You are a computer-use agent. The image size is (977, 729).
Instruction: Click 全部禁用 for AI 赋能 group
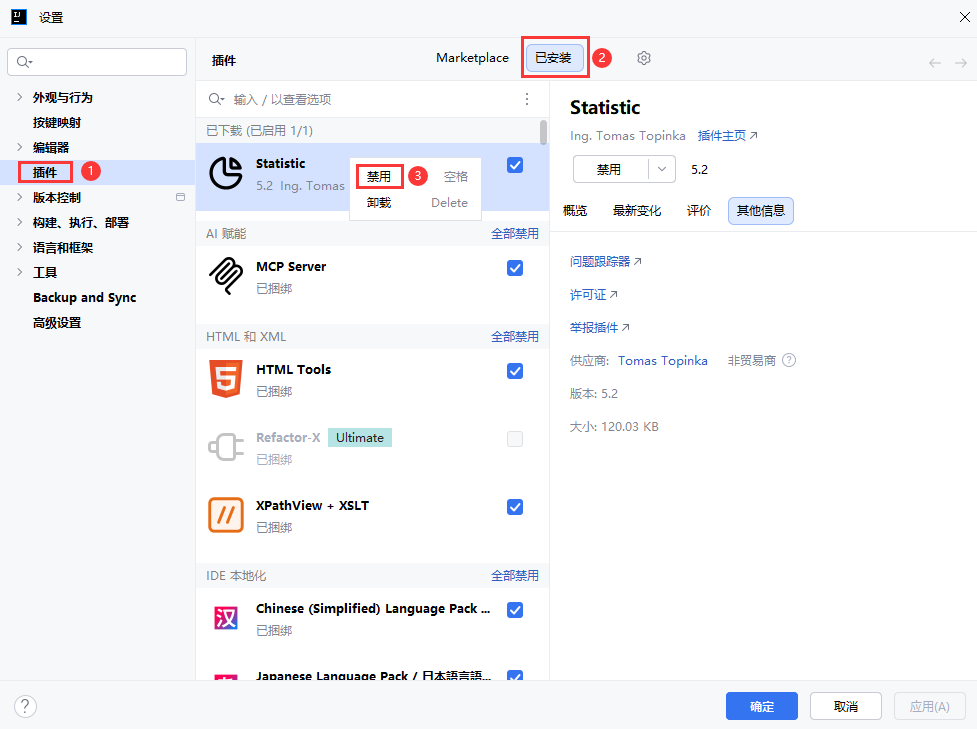[x=515, y=234]
